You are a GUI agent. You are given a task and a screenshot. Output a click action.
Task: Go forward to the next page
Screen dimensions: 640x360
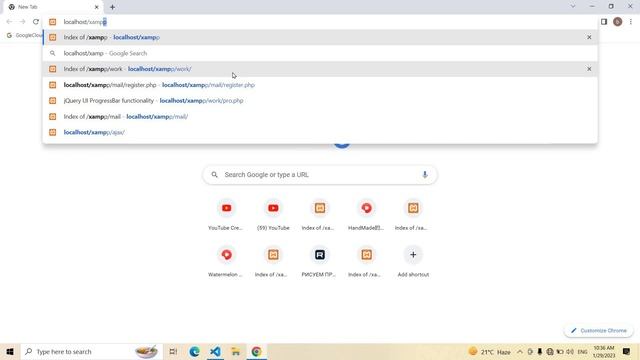click(x=22, y=22)
